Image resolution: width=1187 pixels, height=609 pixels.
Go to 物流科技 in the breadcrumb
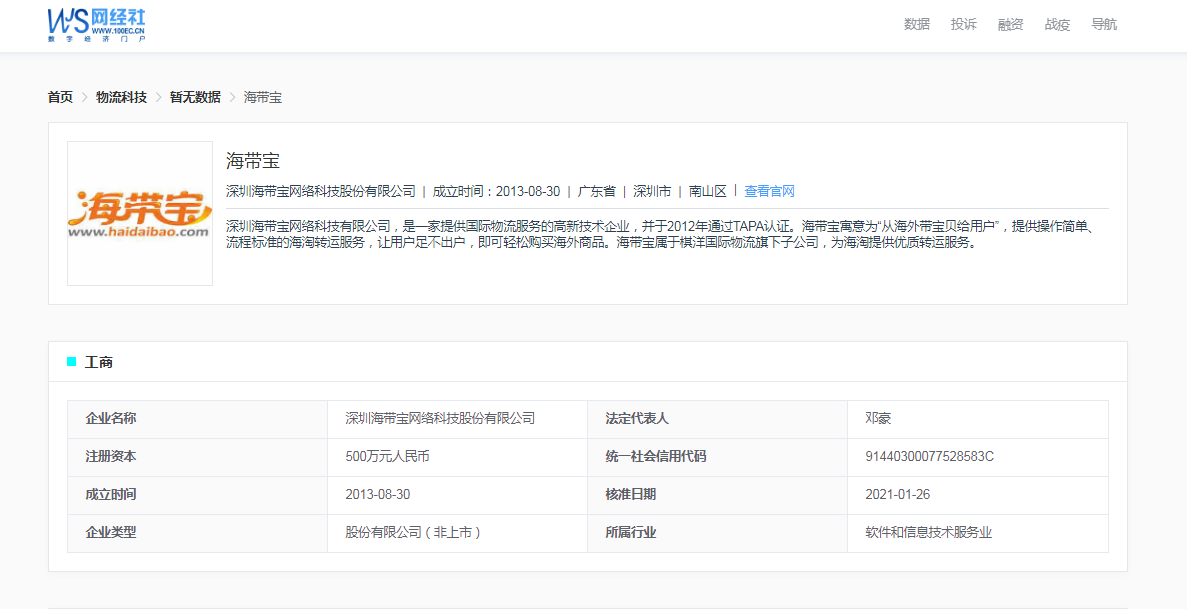point(121,97)
